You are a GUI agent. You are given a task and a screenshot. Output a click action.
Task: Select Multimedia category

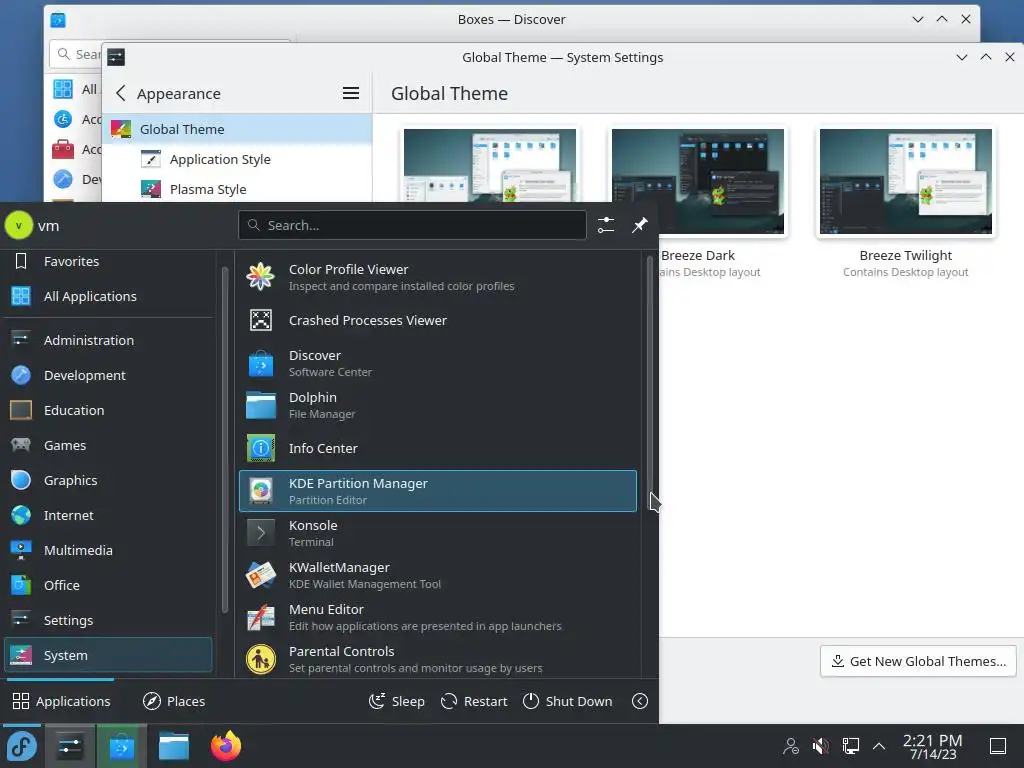108,551
